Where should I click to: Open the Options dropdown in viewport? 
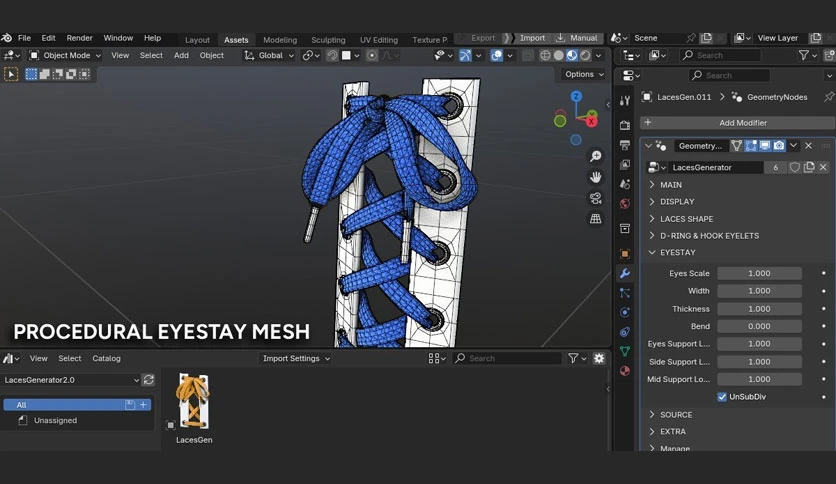point(584,74)
